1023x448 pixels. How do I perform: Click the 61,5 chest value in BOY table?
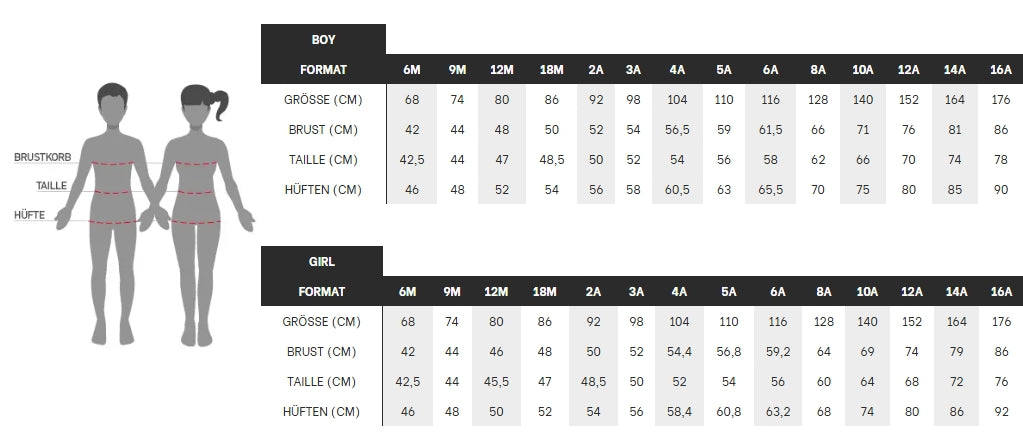coord(770,130)
